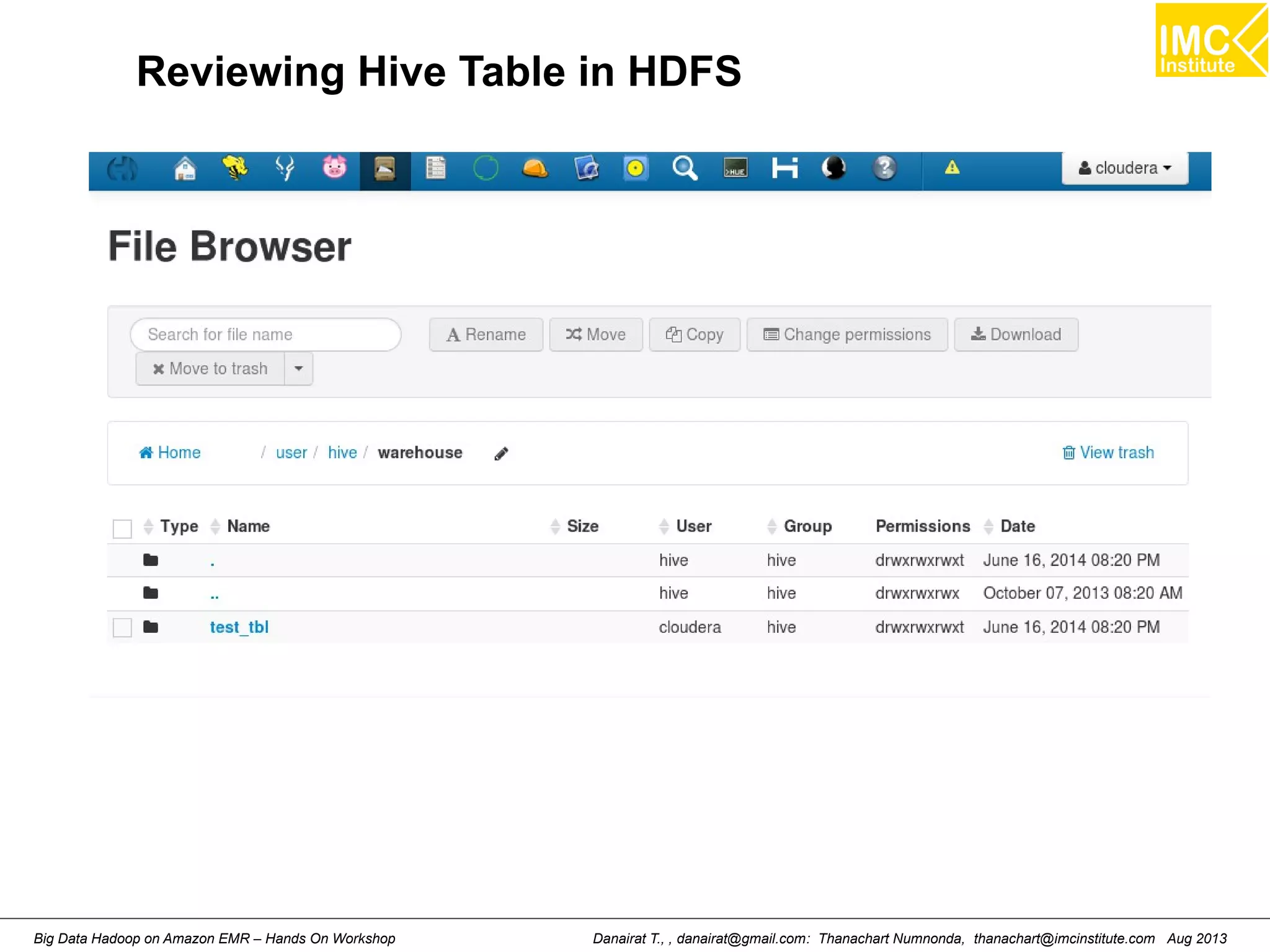Screen dimensions: 1270x952
Task: Click the Permissions column header
Action: 922,526
